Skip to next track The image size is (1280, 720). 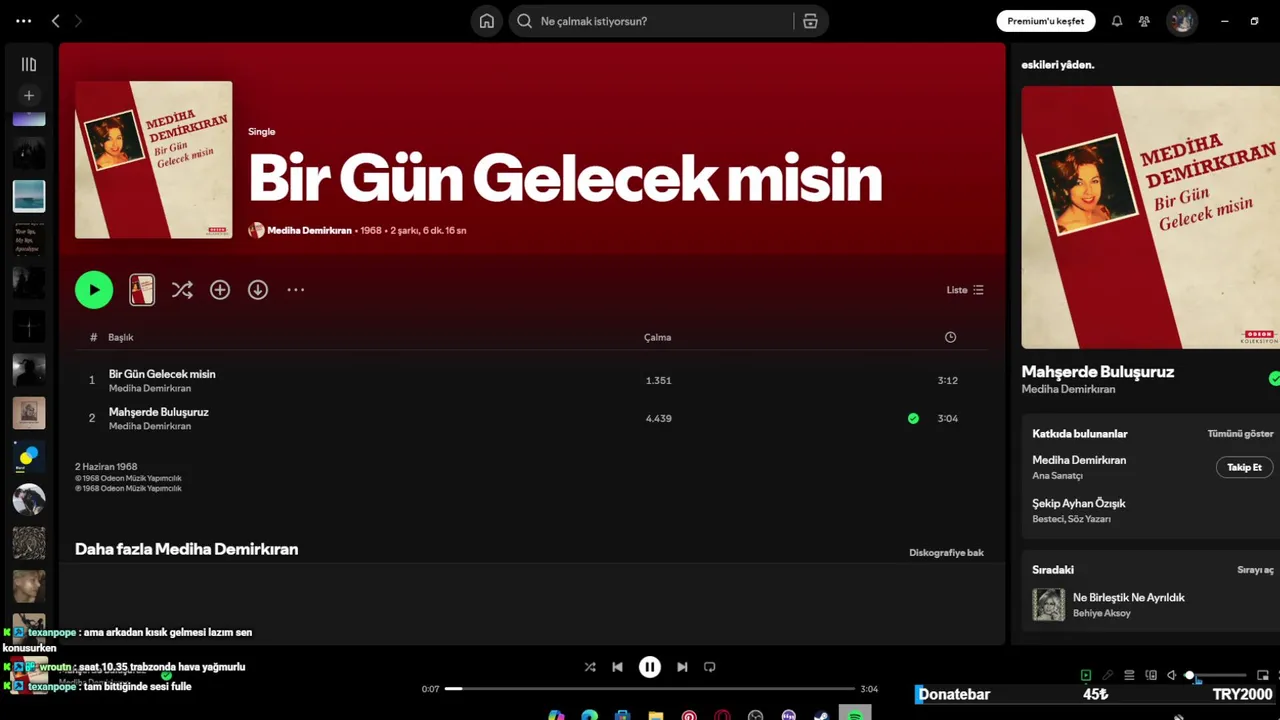click(x=682, y=667)
